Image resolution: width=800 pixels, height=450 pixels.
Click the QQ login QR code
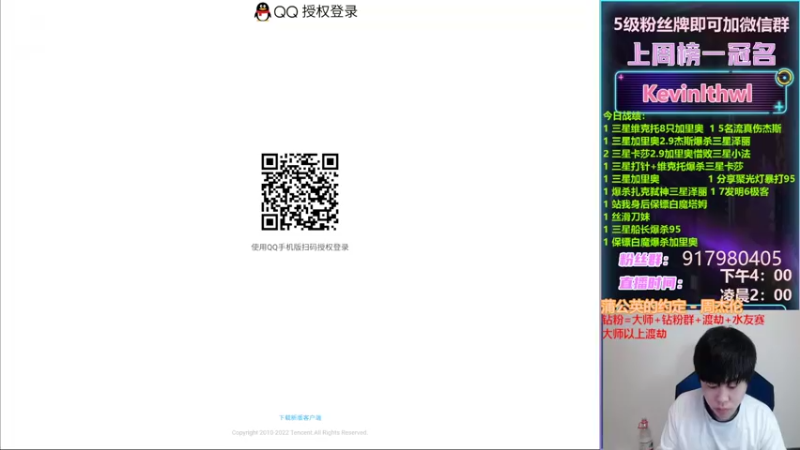300,192
